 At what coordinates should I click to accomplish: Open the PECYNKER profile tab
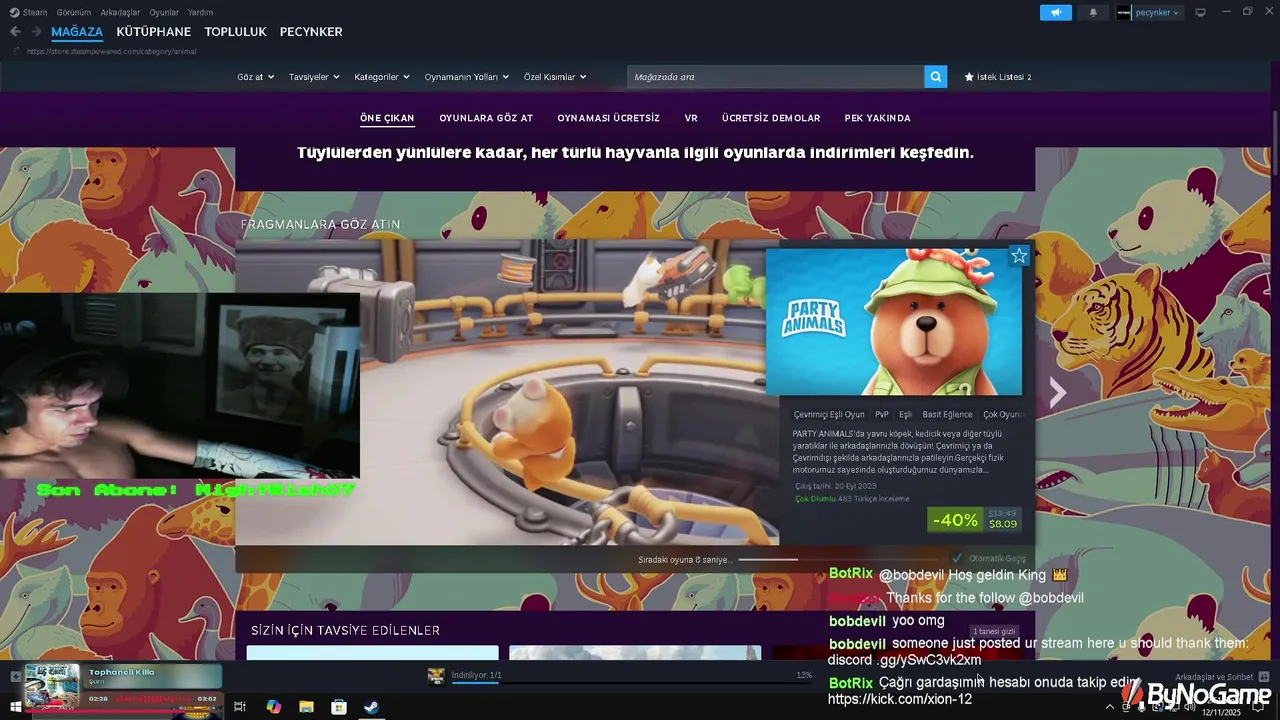point(311,32)
